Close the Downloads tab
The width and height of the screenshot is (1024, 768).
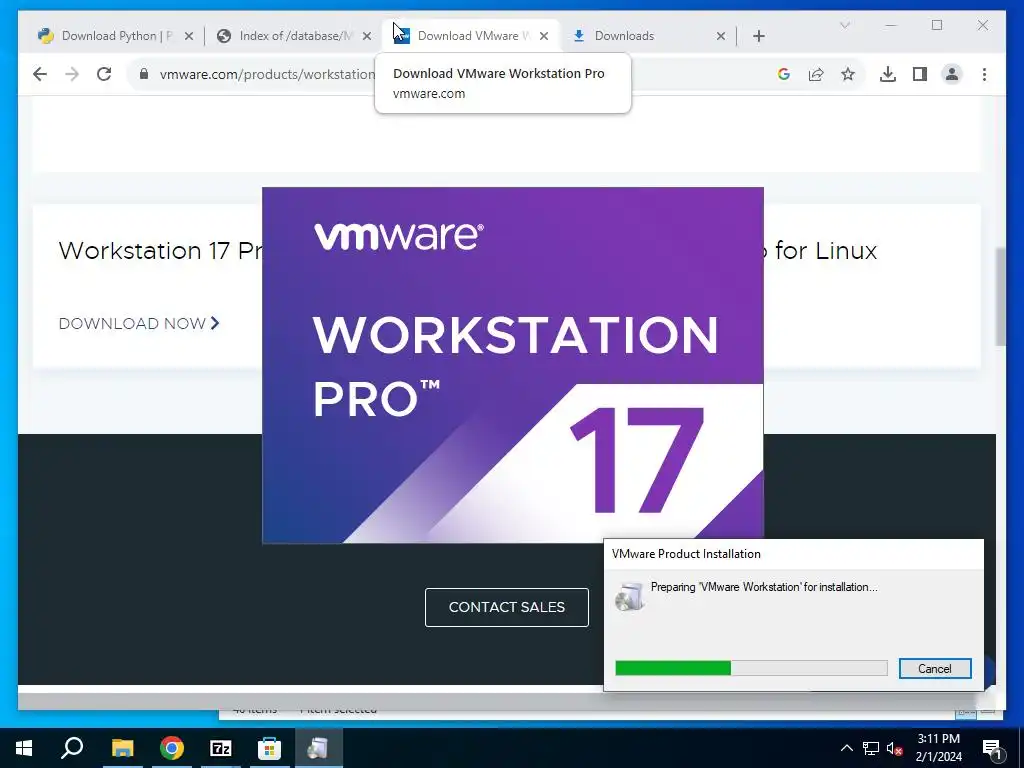[x=721, y=36]
